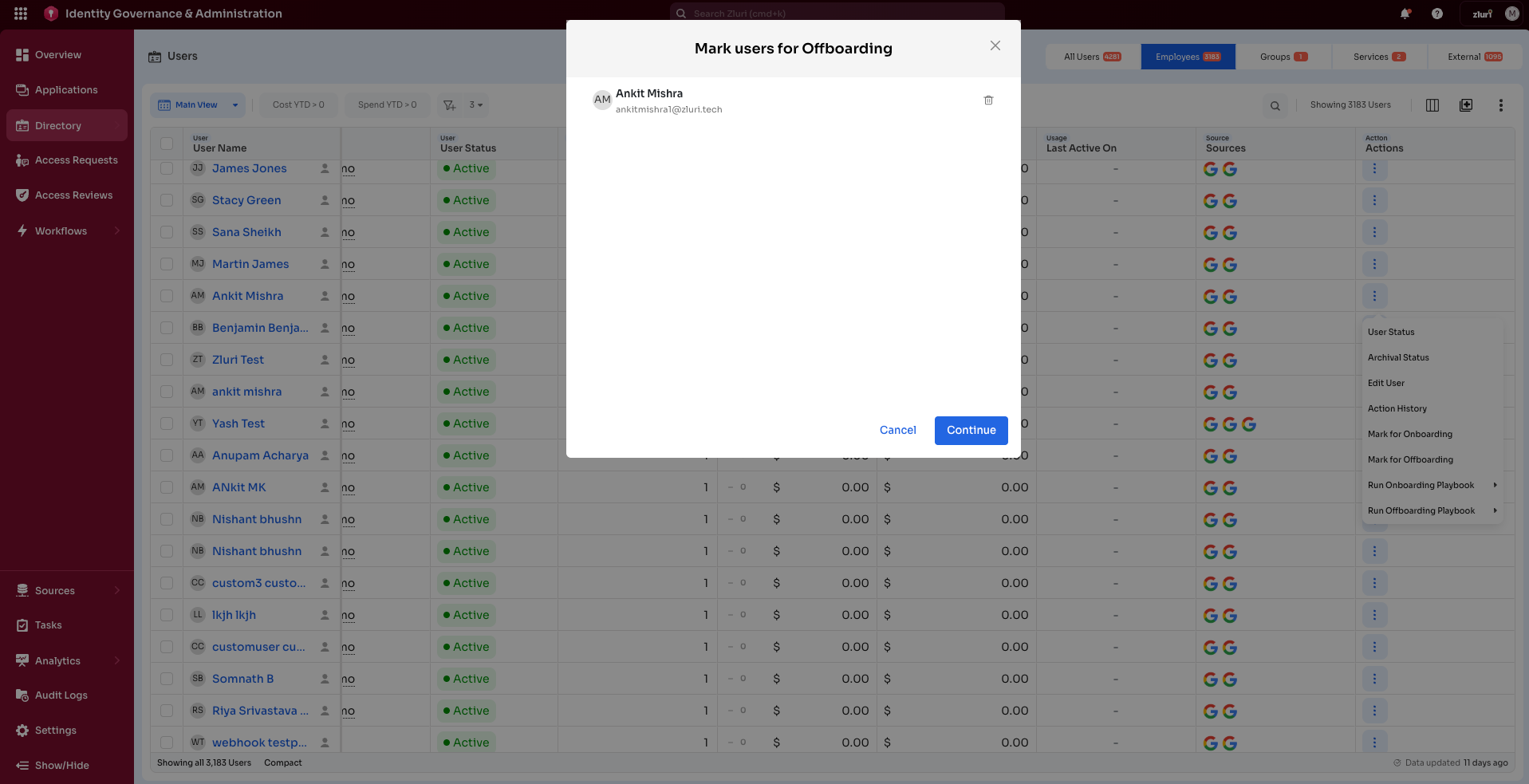1529x784 pixels.
Task: Click the search icon in the users toolbar
Action: click(x=1275, y=104)
